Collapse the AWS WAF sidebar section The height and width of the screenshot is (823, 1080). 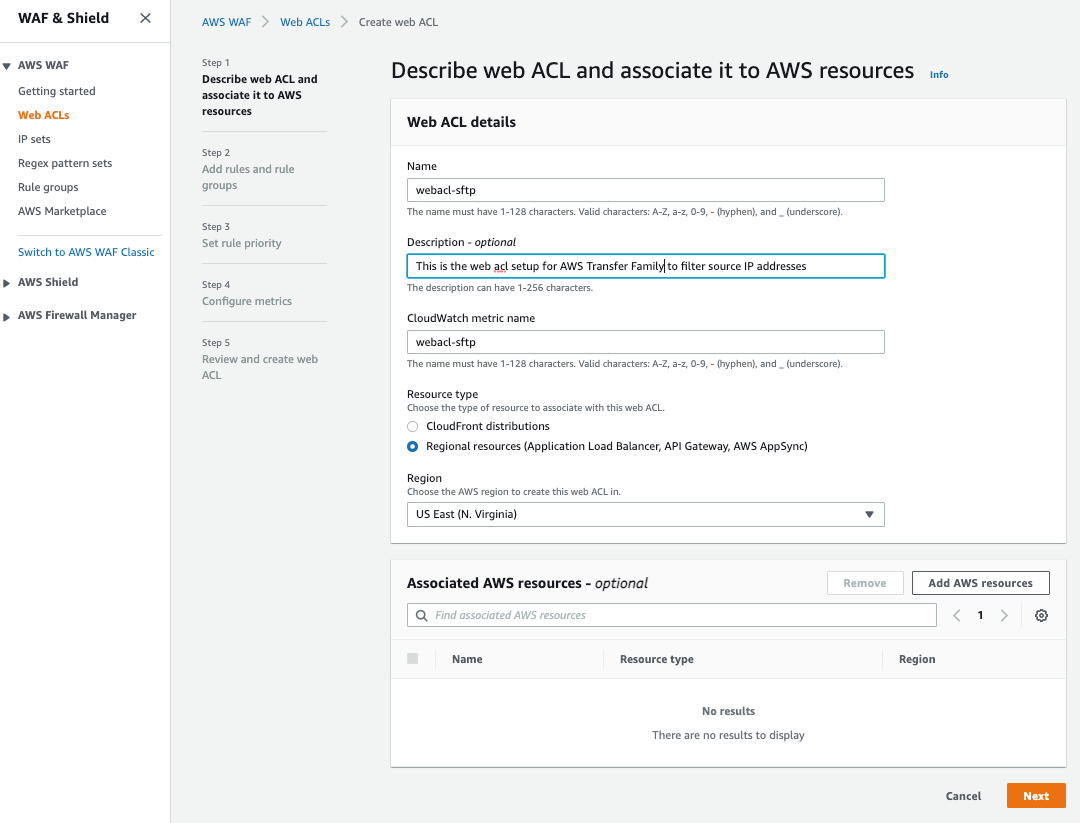[x=9, y=64]
